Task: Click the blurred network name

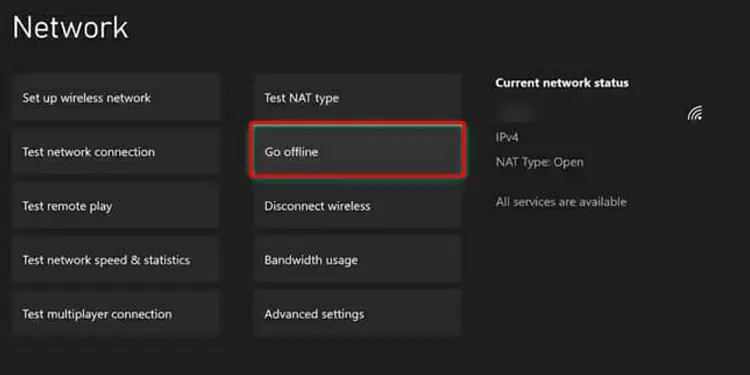Action: point(516,113)
